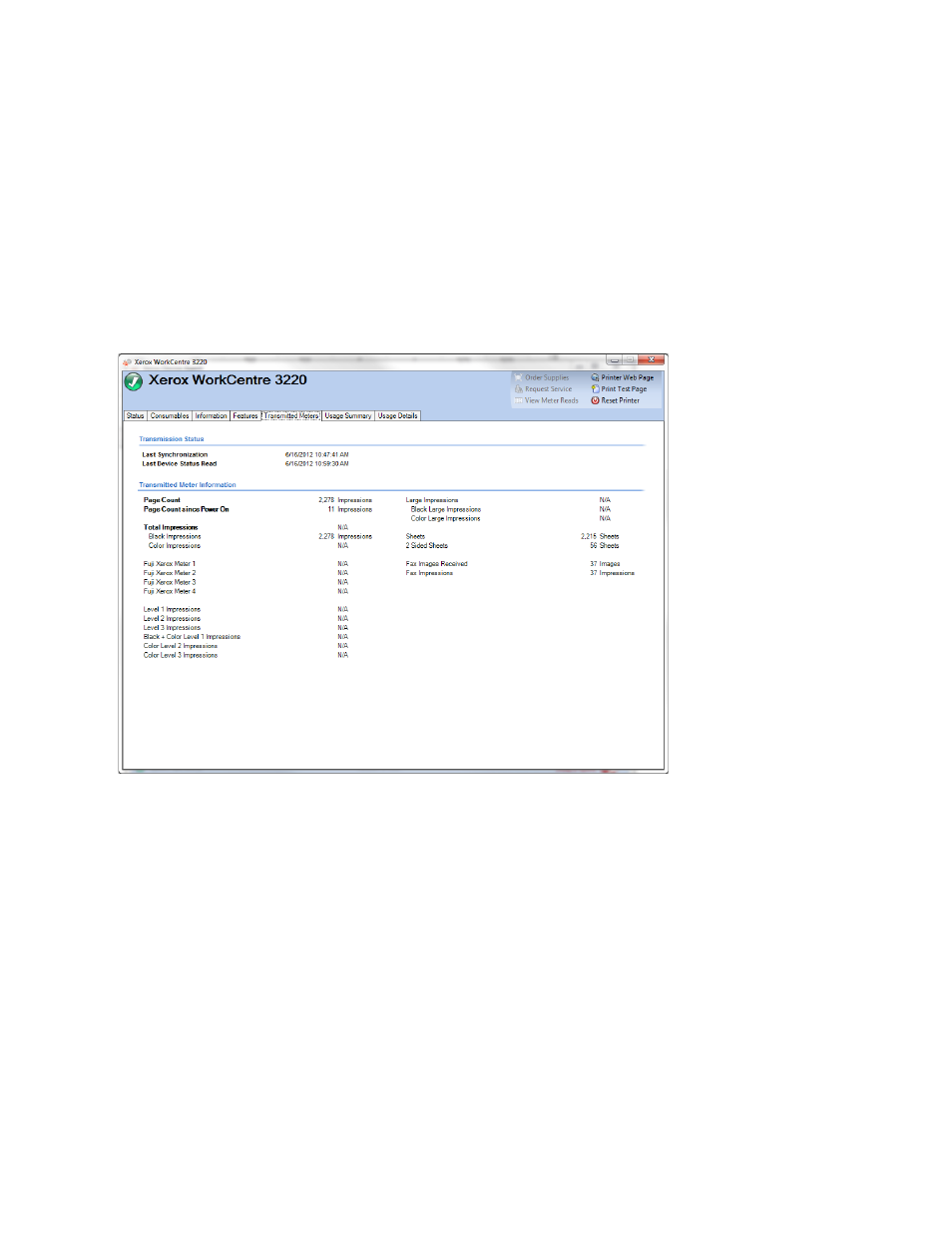
Task: Select the Fax Impressions label
Action: point(429,573)
